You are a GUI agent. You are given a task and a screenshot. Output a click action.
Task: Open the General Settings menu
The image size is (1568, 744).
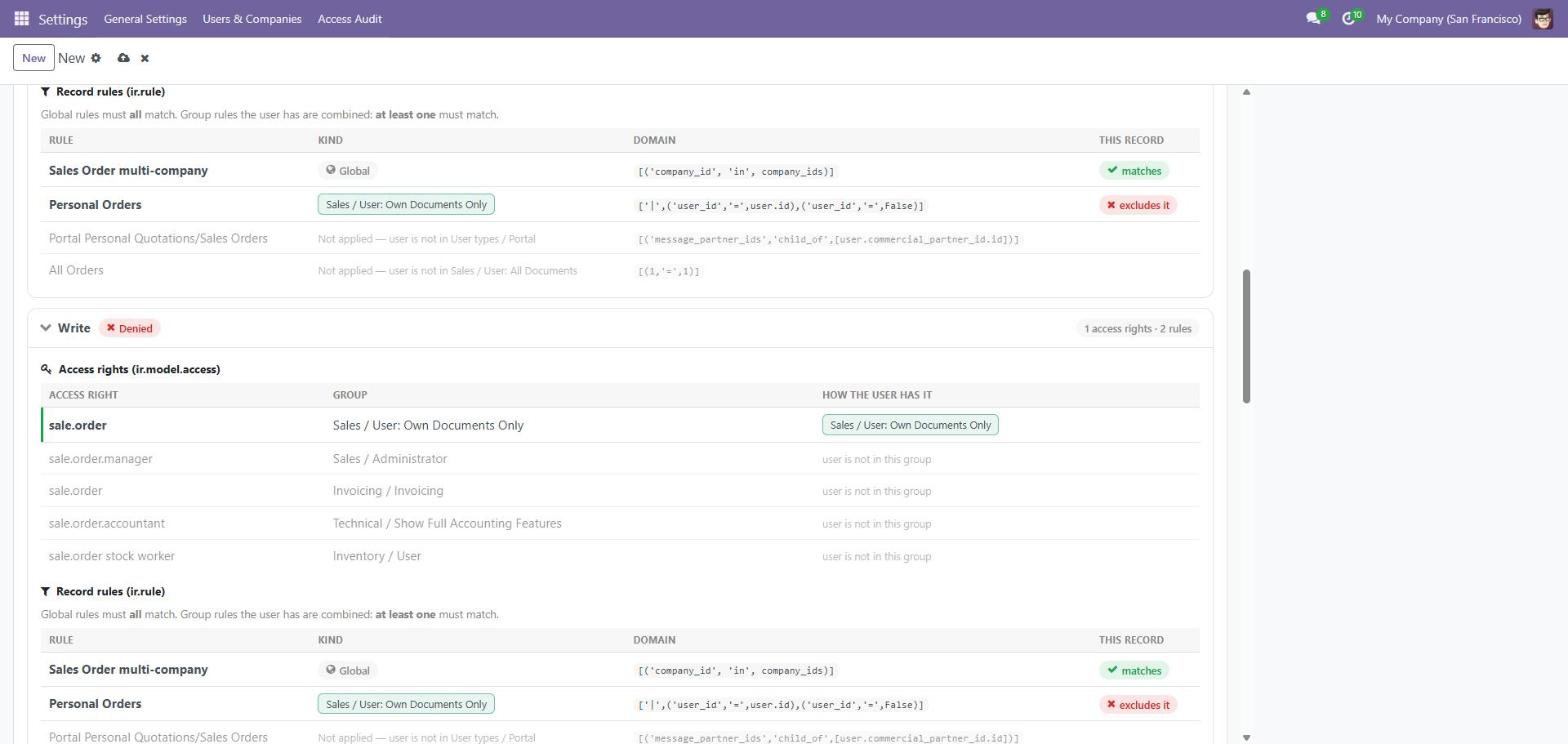[145, 19]
